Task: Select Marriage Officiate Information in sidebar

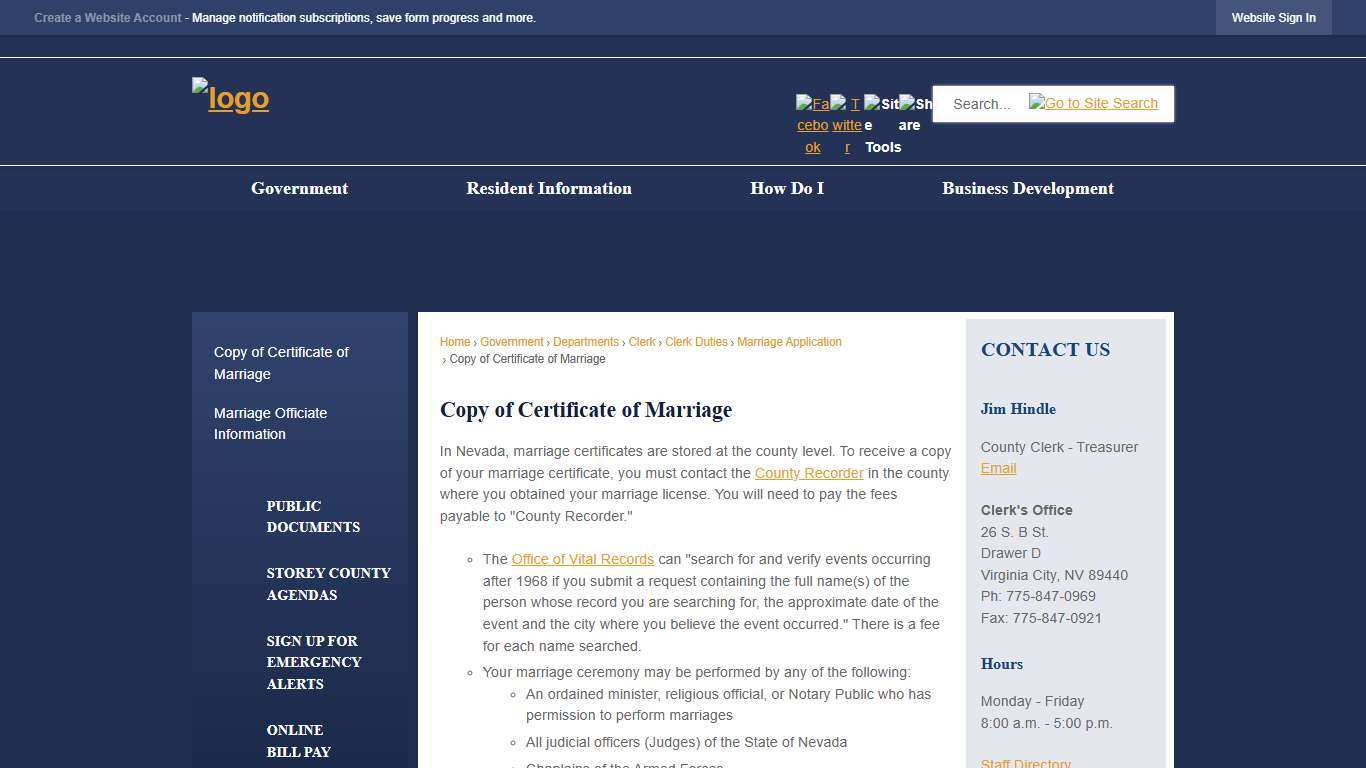Action: (x=270, y=423)
